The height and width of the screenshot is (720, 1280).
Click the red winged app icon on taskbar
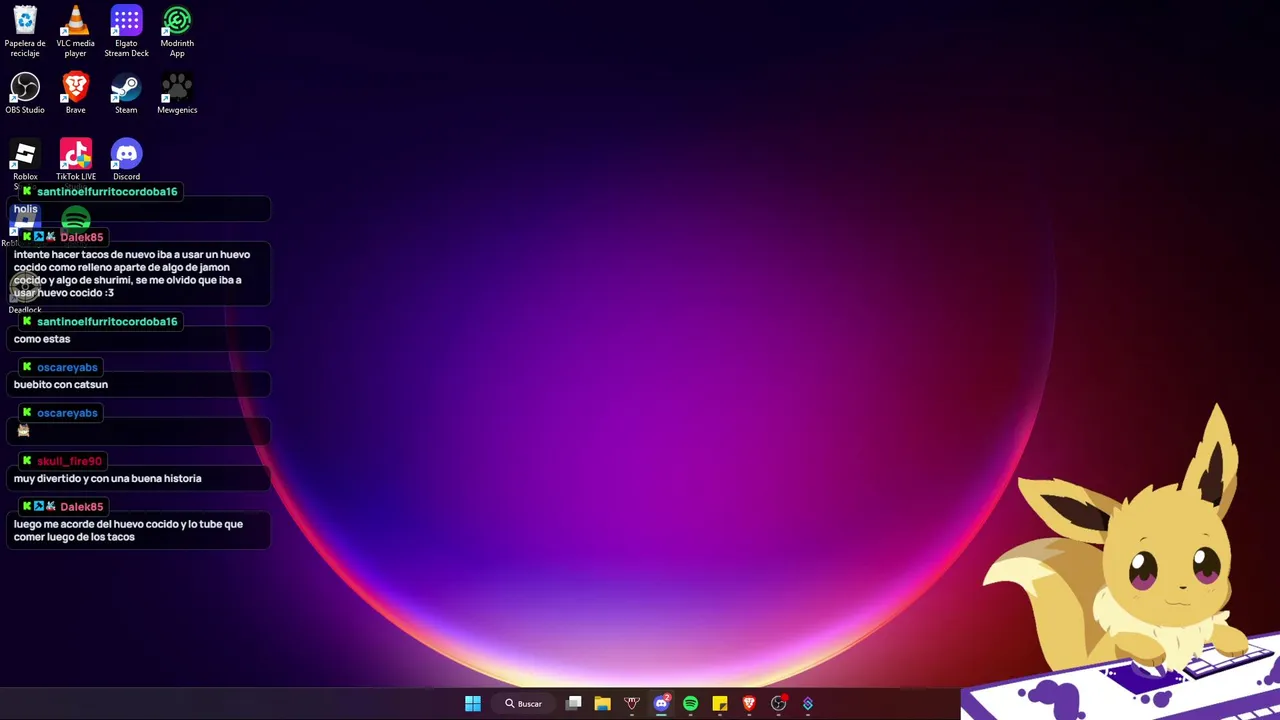(x=631, y=704)
